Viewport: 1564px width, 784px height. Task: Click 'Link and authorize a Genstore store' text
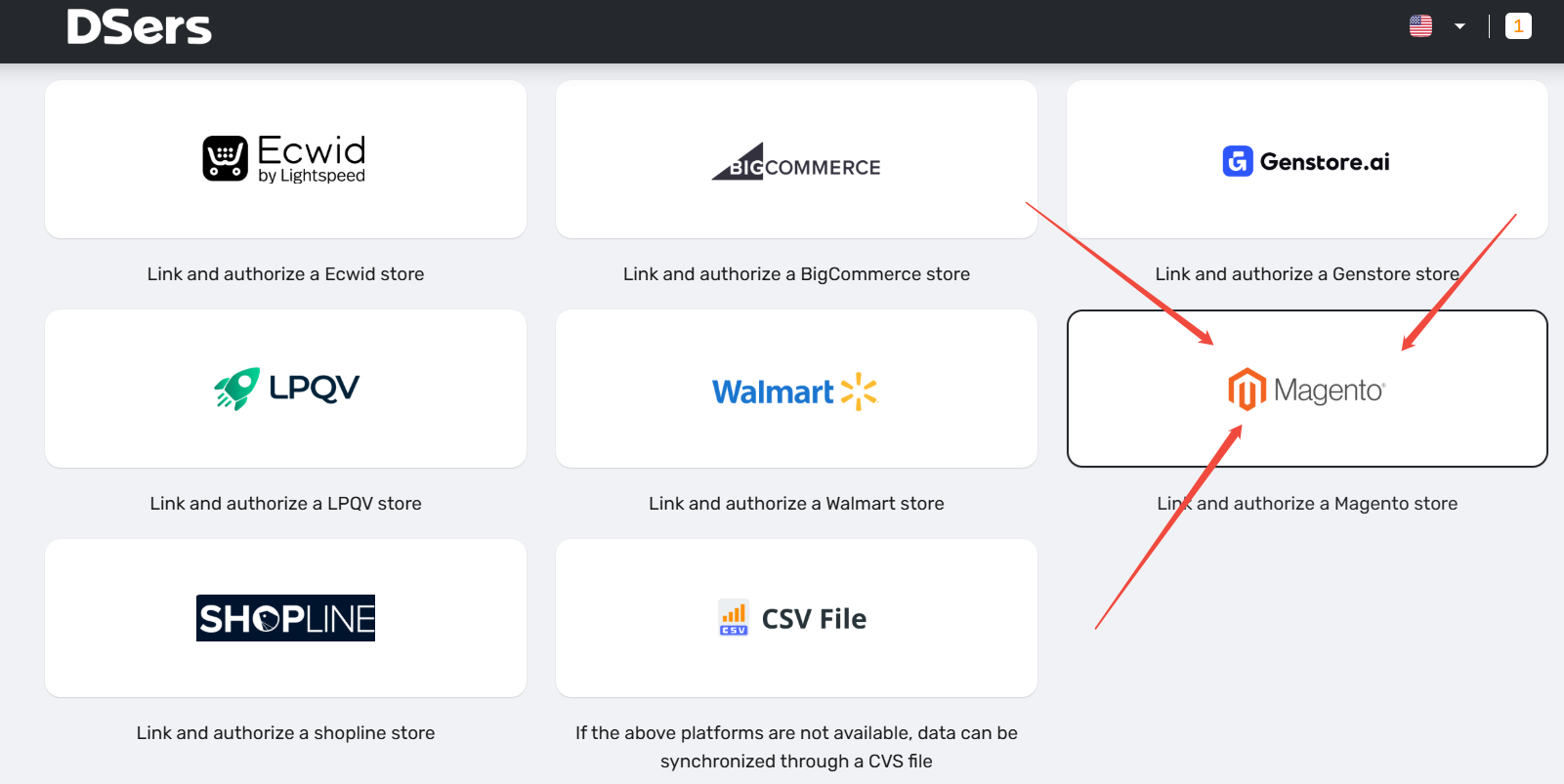1307,274
